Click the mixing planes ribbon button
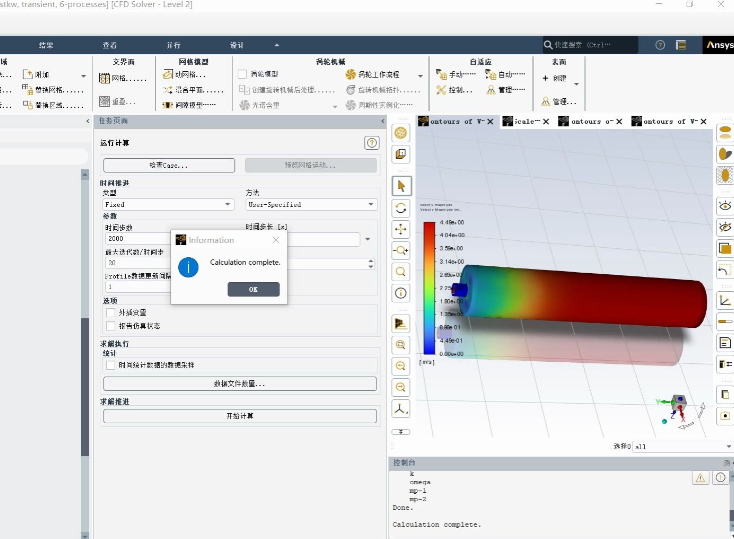Screen dimensions: 734x539 (x=193, y=90)
